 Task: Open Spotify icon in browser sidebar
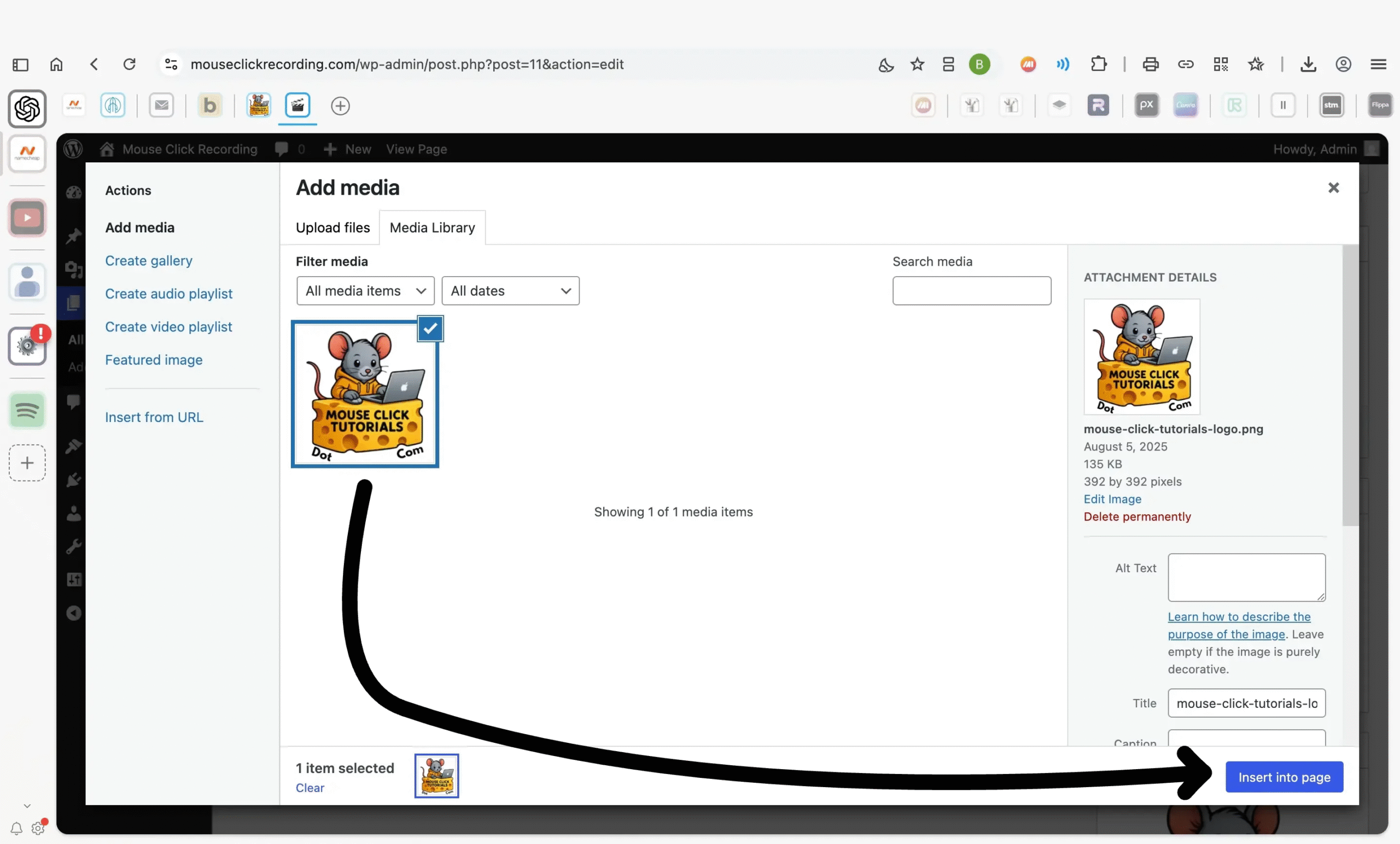pyautogui.click(x=27, y=410)
